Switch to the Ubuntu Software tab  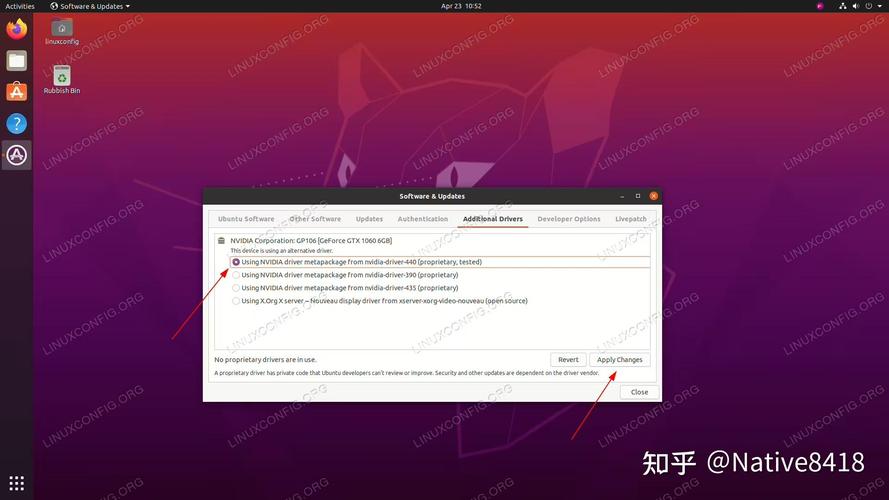pos(246,219)
